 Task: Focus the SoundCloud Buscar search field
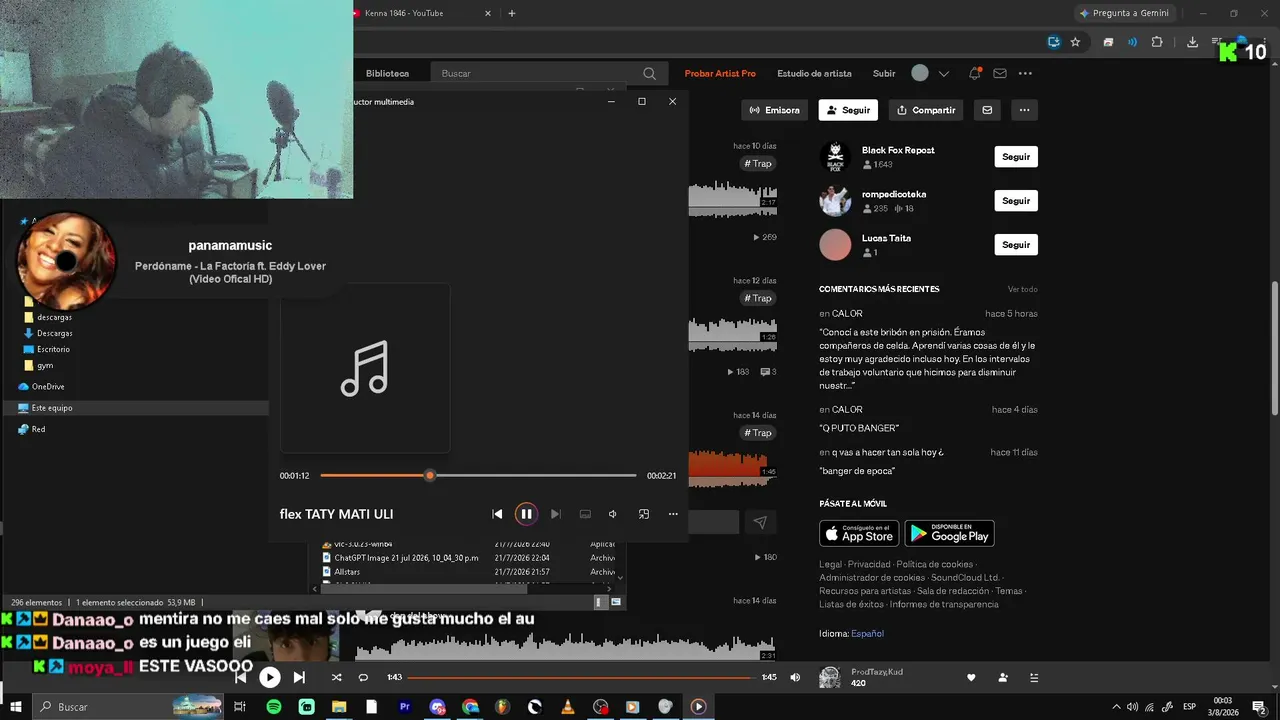(548, 73)
